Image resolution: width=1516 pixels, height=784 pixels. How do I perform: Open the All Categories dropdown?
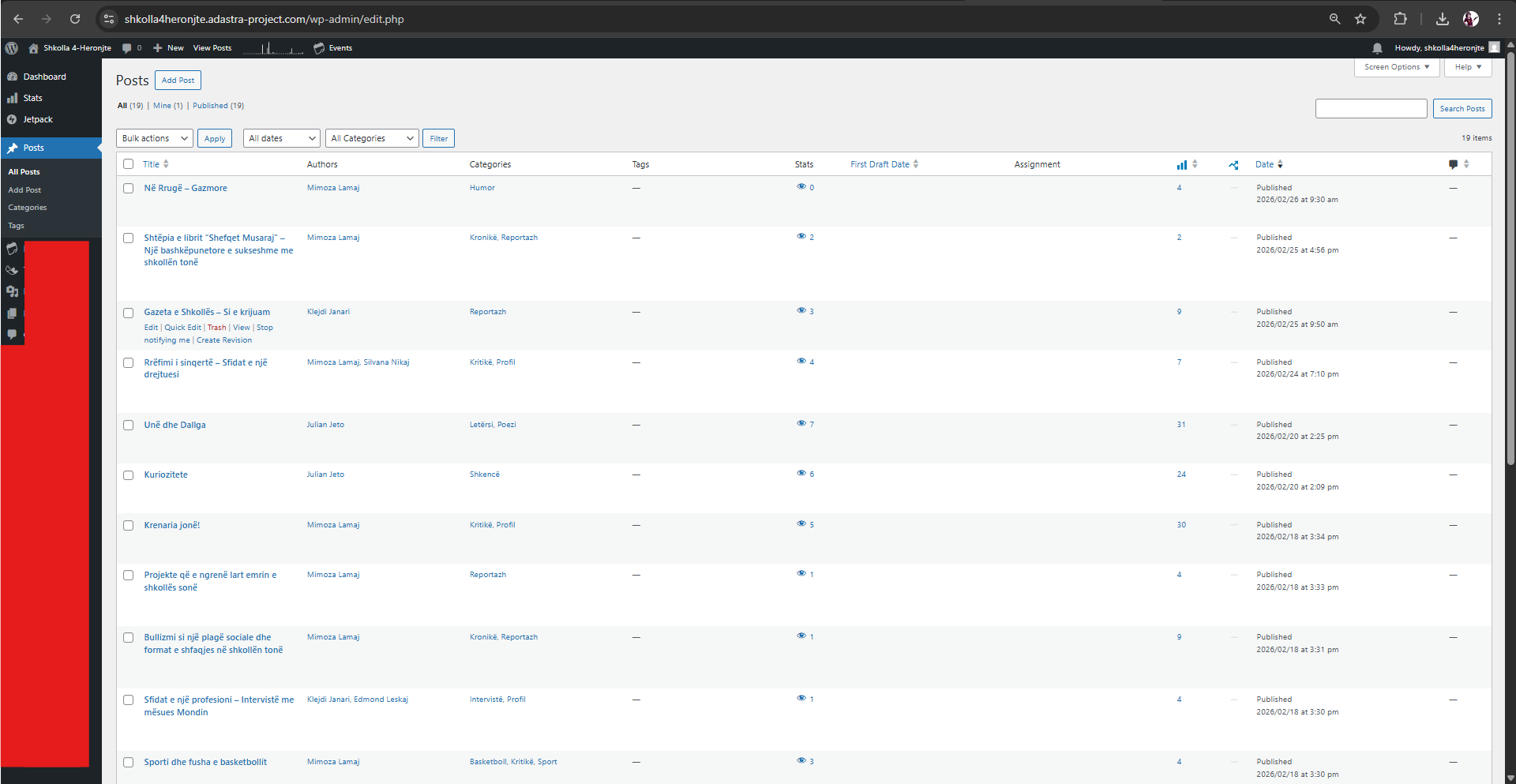372,139
